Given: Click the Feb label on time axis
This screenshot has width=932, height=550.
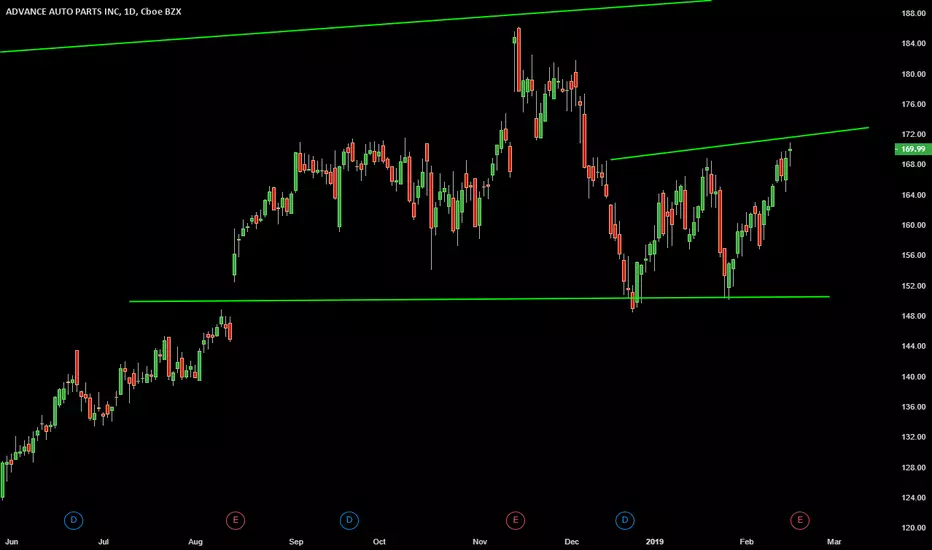Looking at the screenshot, I should 747,542.
